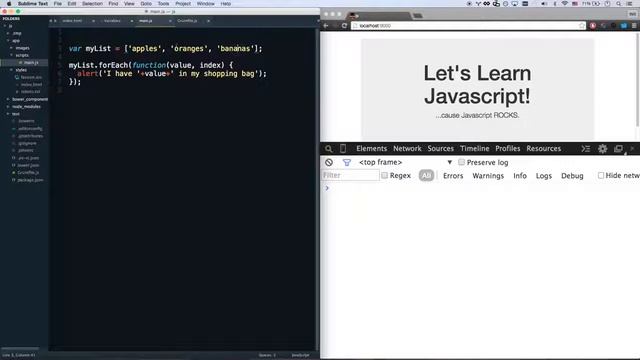Click the Wi-Fi status icon
This screenshot has width=640, height=360.
565,4
